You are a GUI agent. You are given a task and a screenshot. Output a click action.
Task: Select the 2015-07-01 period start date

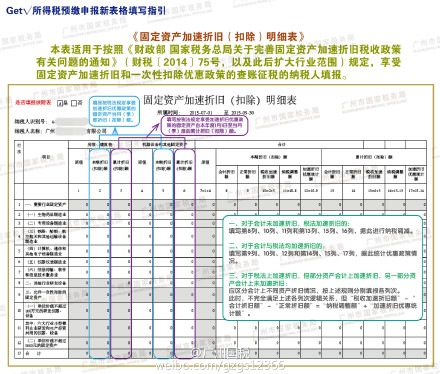click(201, 113)
